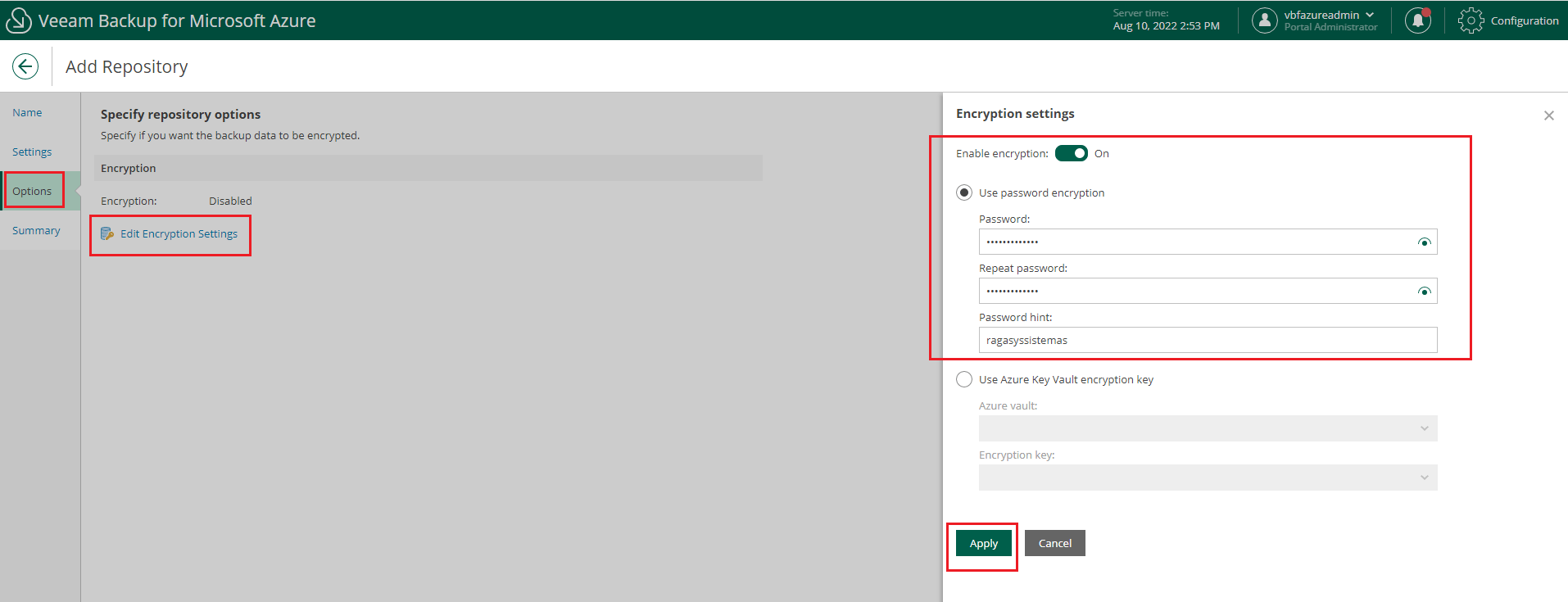Reveal the Password field contents
The height and width of the screenshot is (602, 1568).
1424,242
